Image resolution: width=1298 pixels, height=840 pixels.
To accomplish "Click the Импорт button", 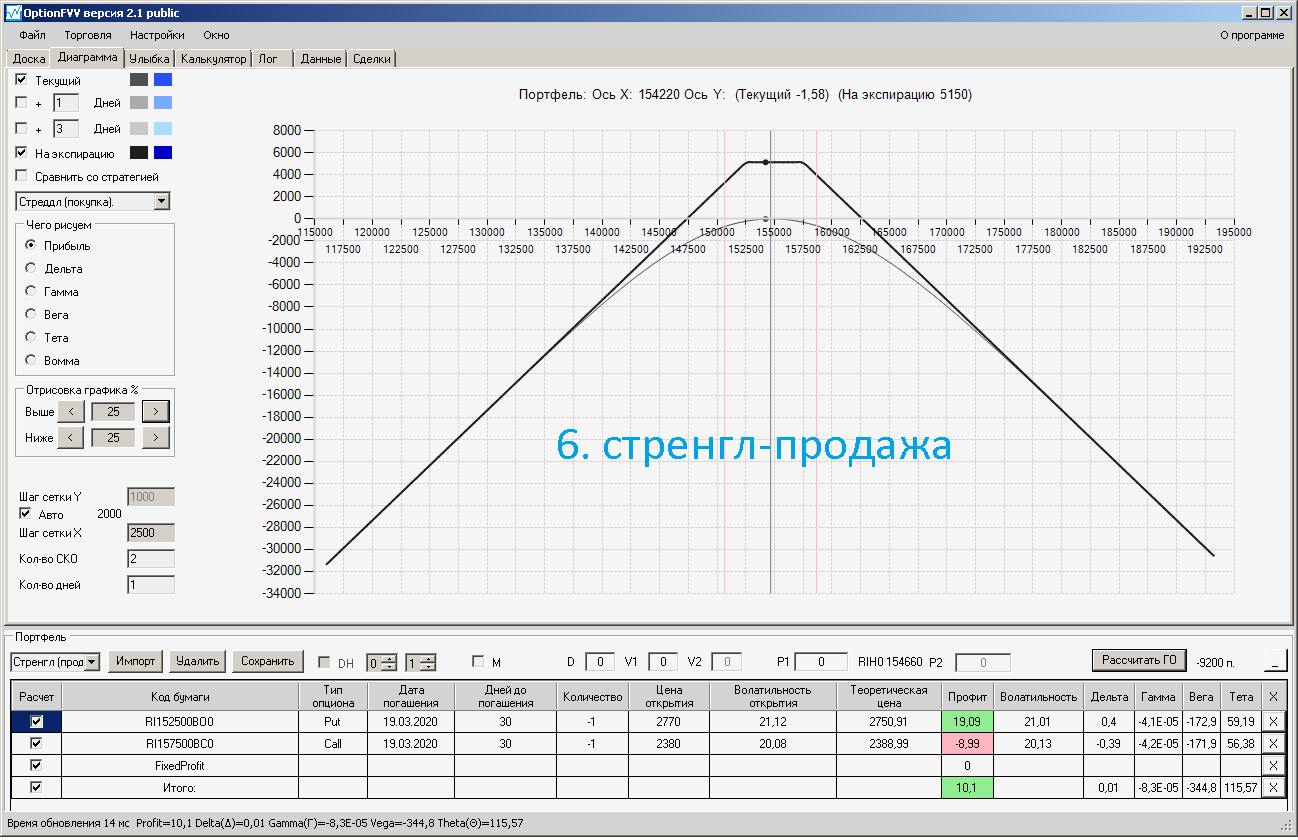I will 136,661.
